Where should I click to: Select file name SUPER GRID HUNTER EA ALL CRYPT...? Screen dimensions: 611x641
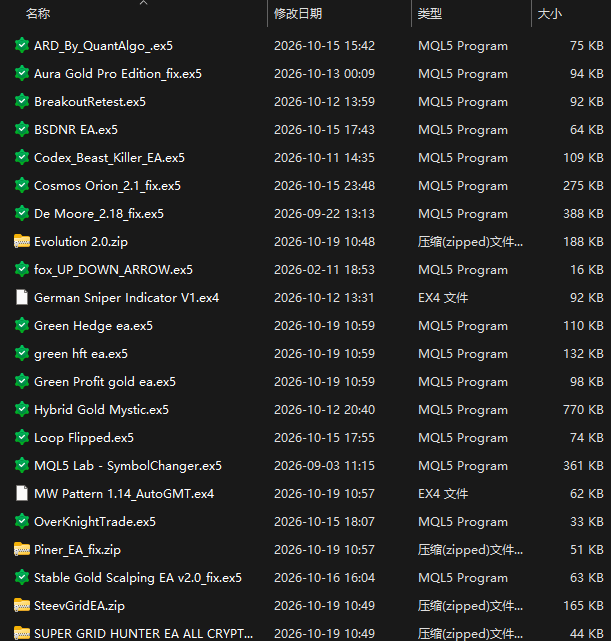coord(143,634)
